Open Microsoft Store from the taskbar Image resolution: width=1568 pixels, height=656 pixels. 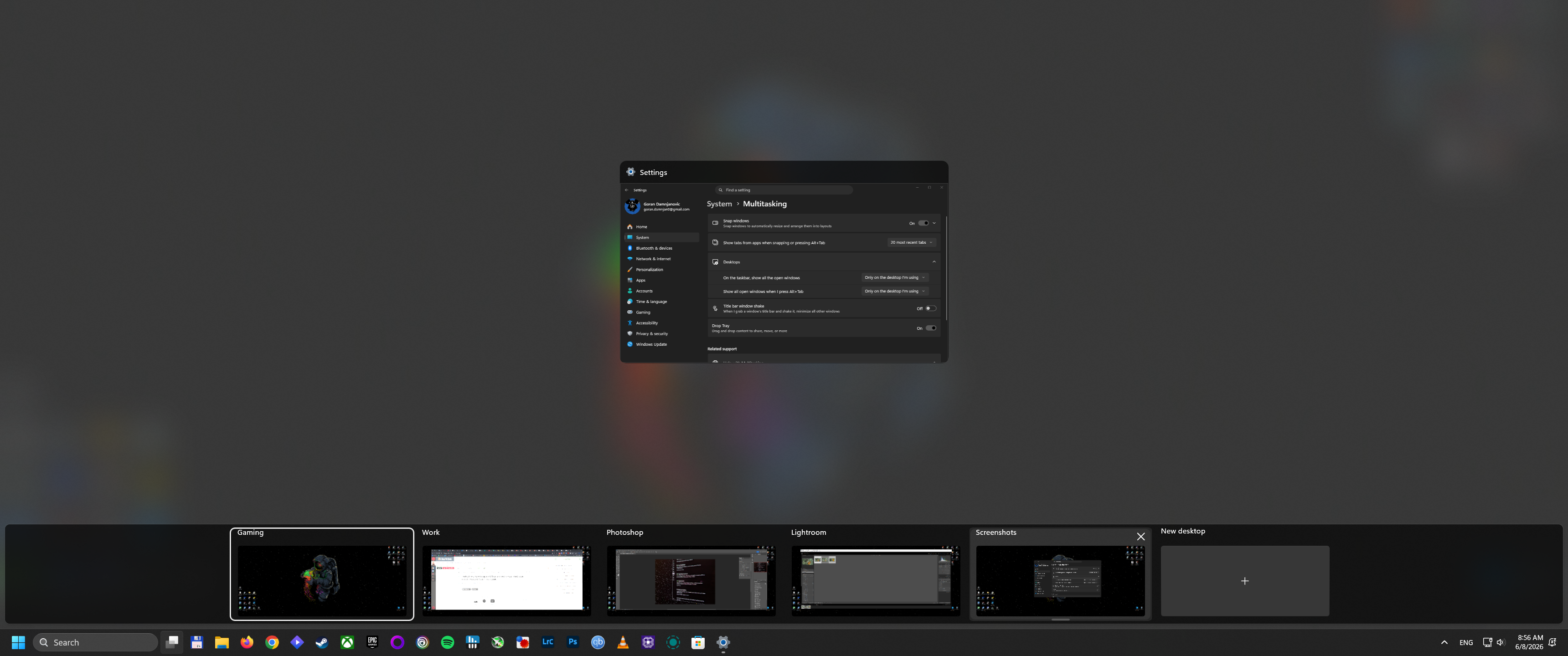pyautogui.click(x=698, y=642)
